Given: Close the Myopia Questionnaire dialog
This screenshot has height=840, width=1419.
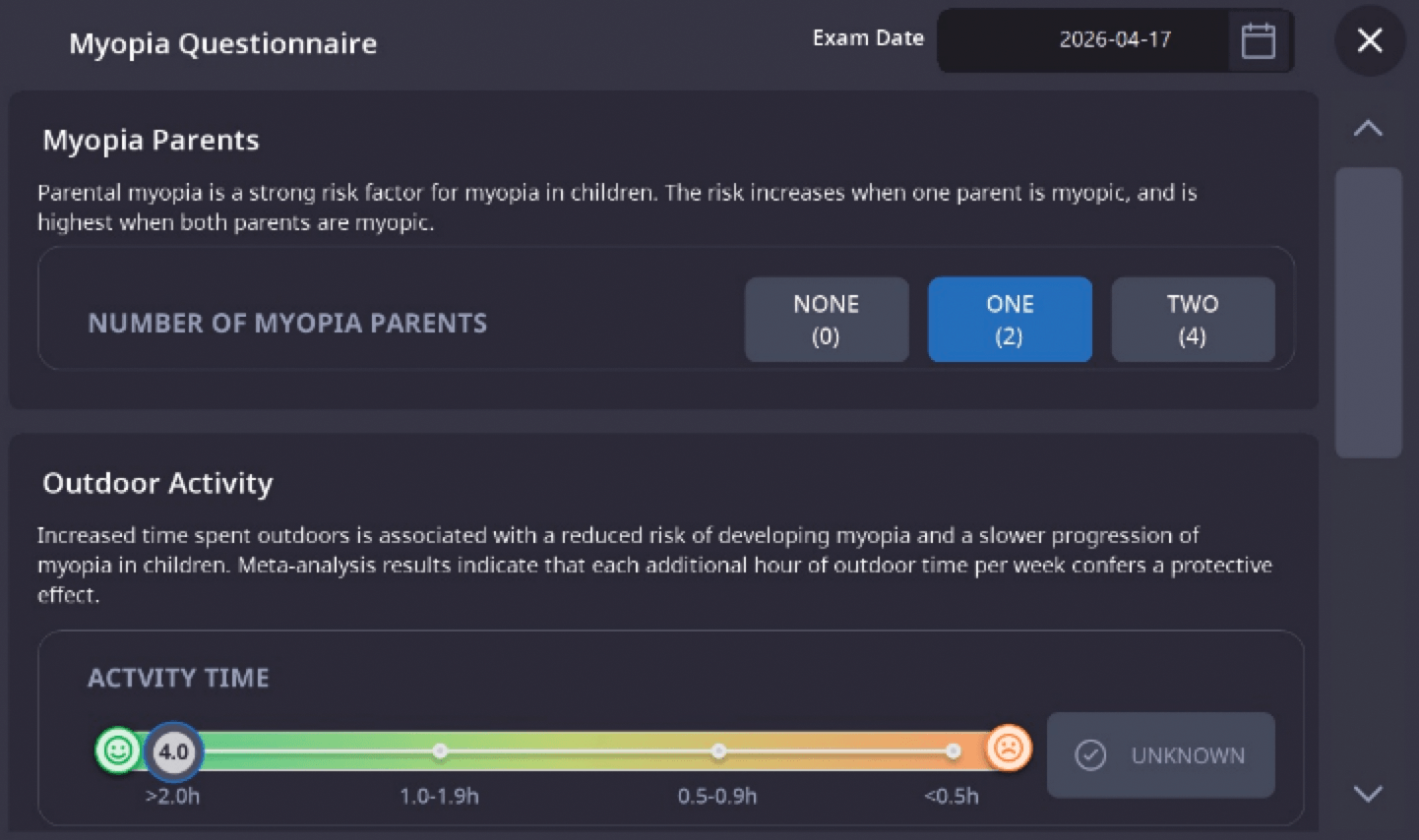Looking at the screenshot, I should pos(1369,40).
